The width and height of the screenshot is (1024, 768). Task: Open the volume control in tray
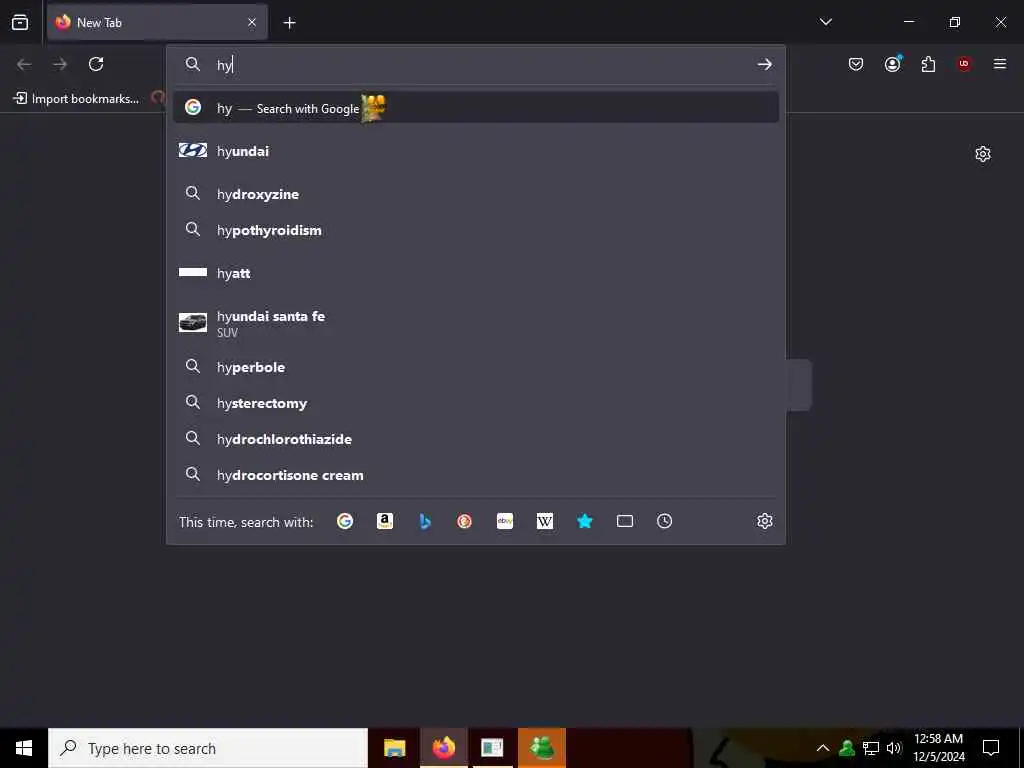[x=894, y=748]
